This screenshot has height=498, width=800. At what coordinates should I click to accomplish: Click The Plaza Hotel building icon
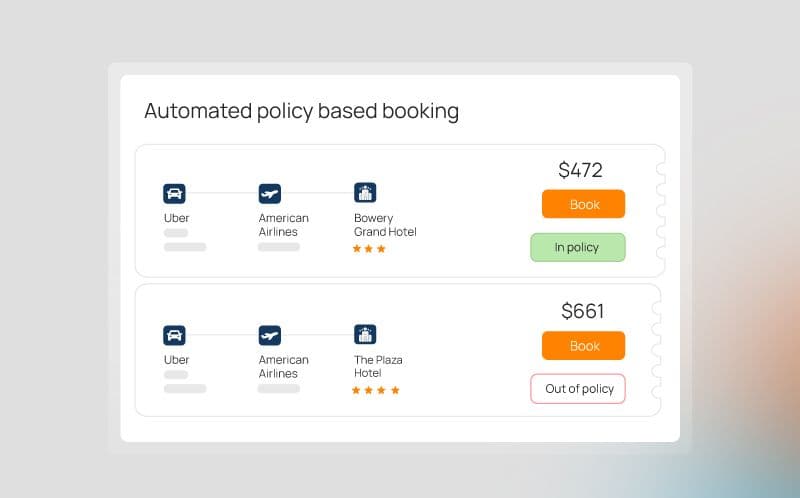pos(365,335)
